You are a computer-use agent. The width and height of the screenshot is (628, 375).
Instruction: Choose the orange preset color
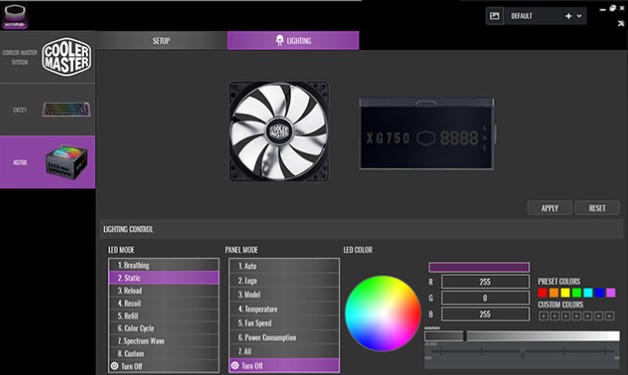pyautogui.click(x=554, y=293)
